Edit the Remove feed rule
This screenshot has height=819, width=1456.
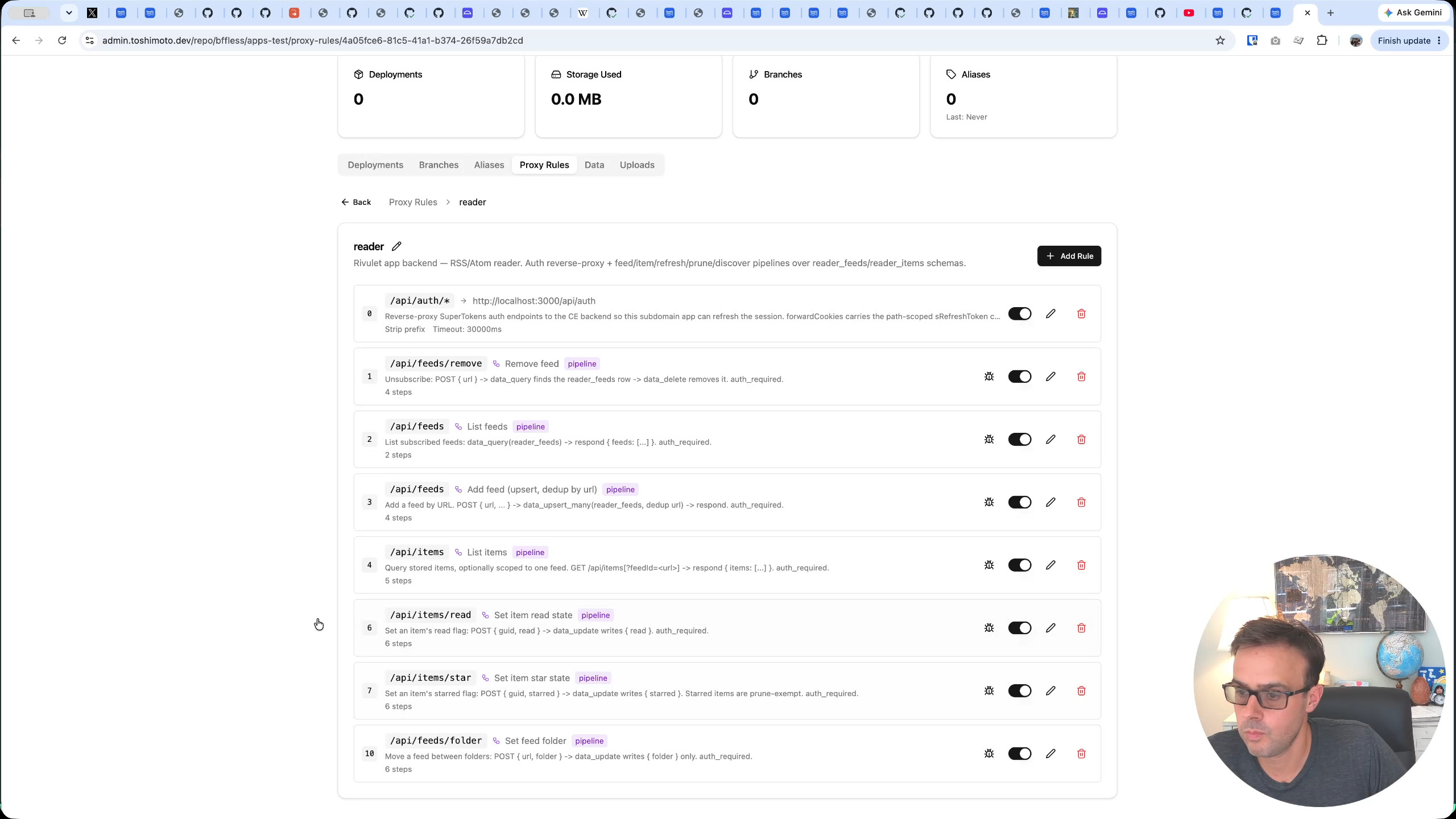[x=1050, y=377]
